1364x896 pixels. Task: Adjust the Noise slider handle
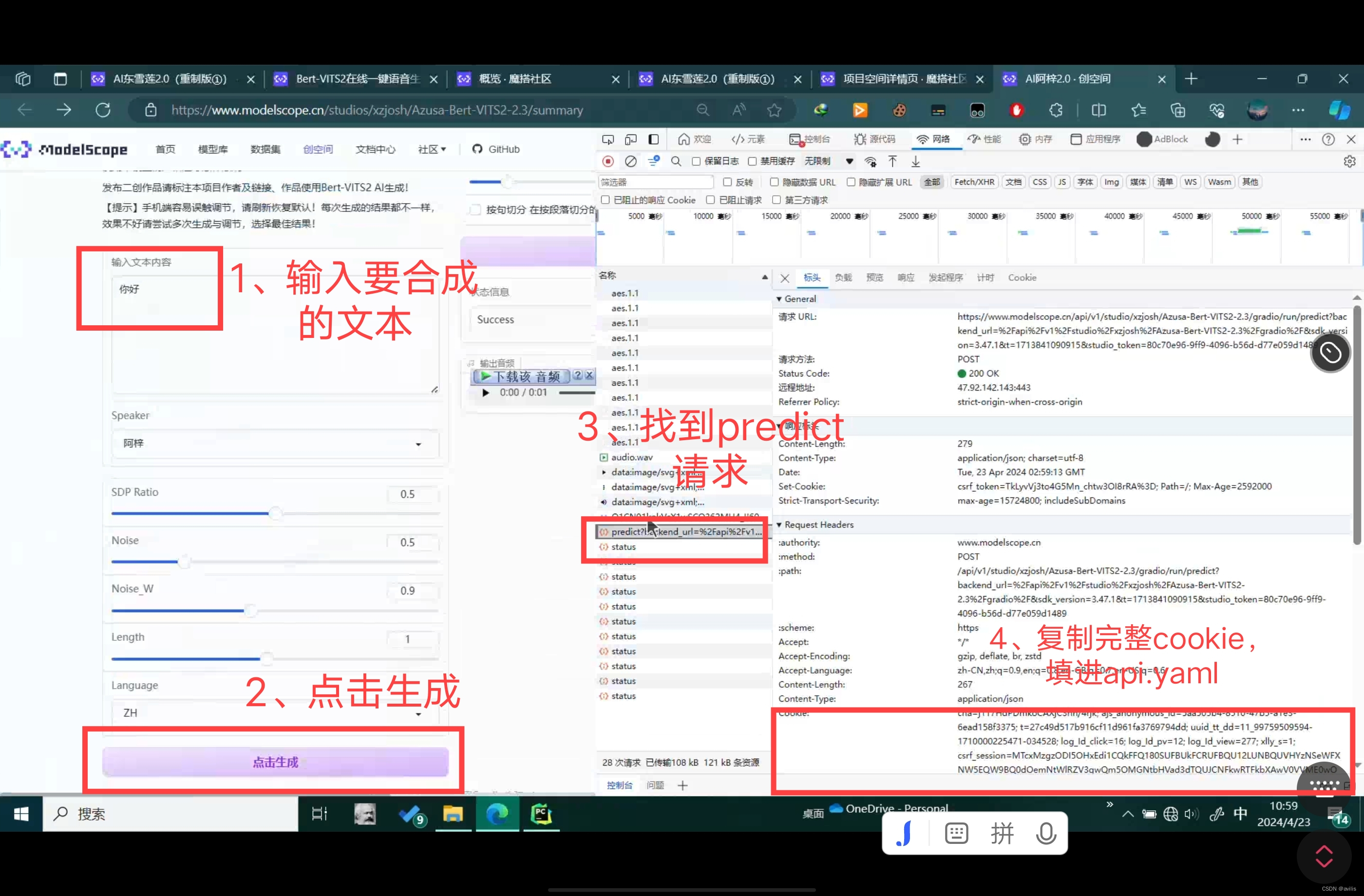184,561
